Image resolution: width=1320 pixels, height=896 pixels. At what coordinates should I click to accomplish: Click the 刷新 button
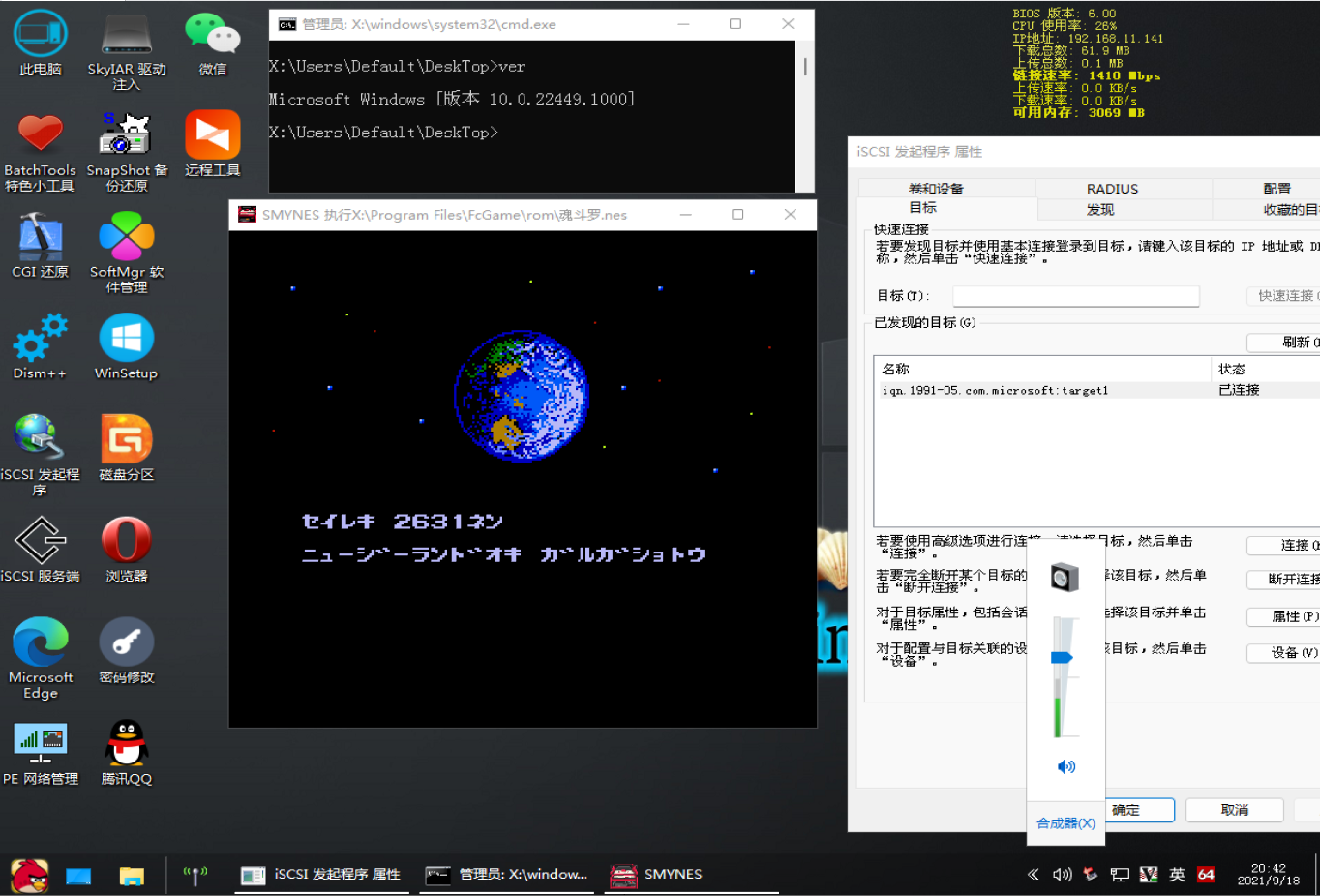1283,343
